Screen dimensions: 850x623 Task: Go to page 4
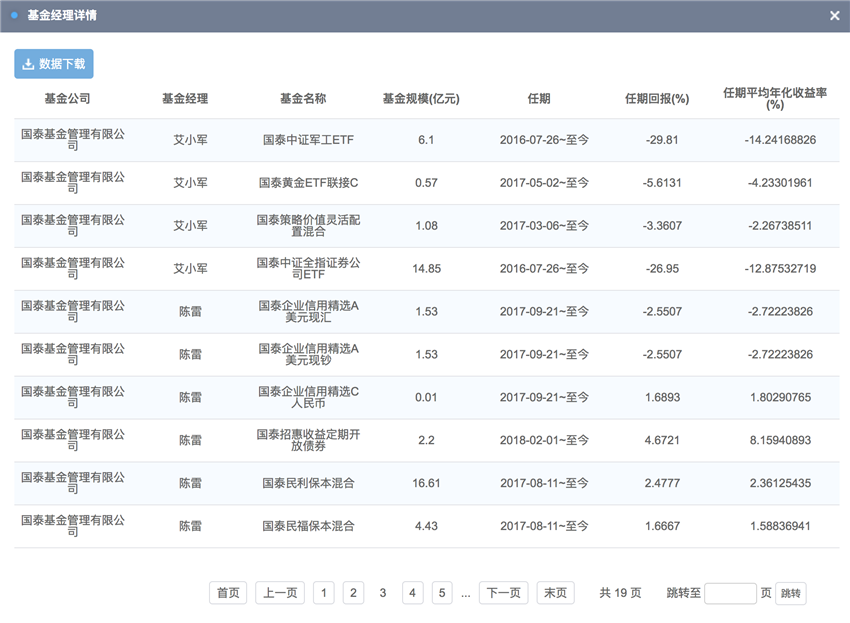coord(413,593)
